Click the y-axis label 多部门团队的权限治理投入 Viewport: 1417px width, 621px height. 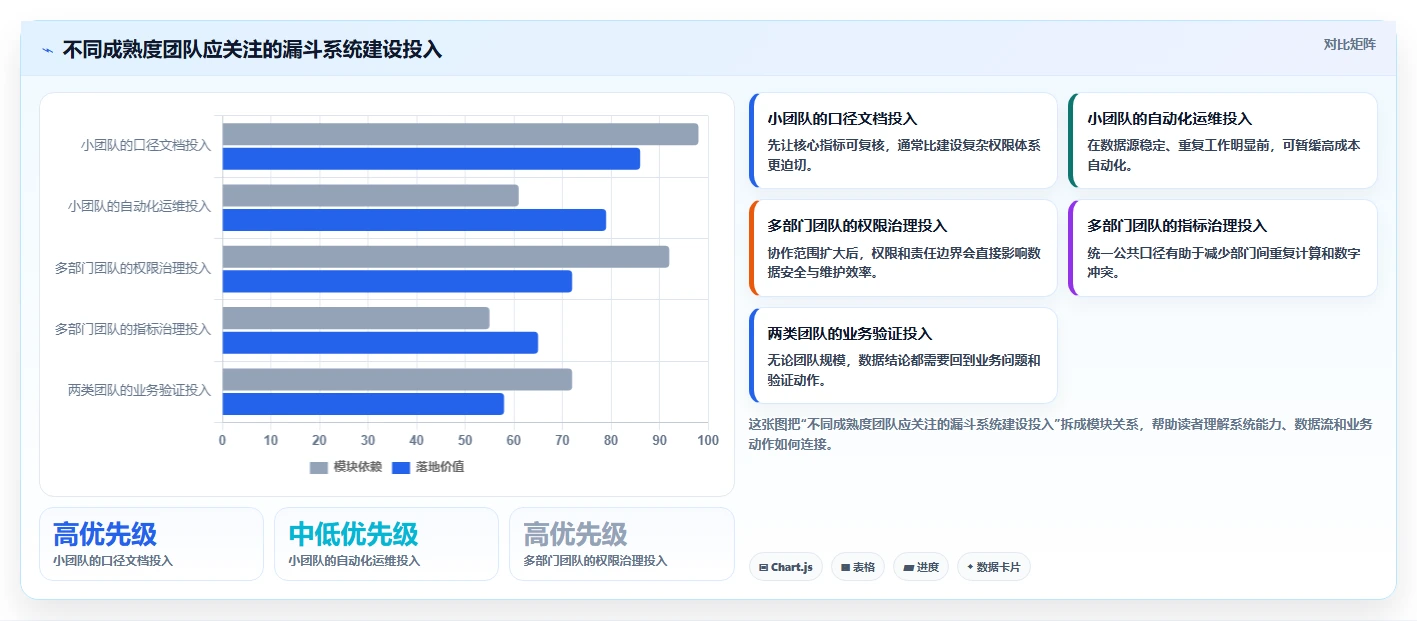133,268
